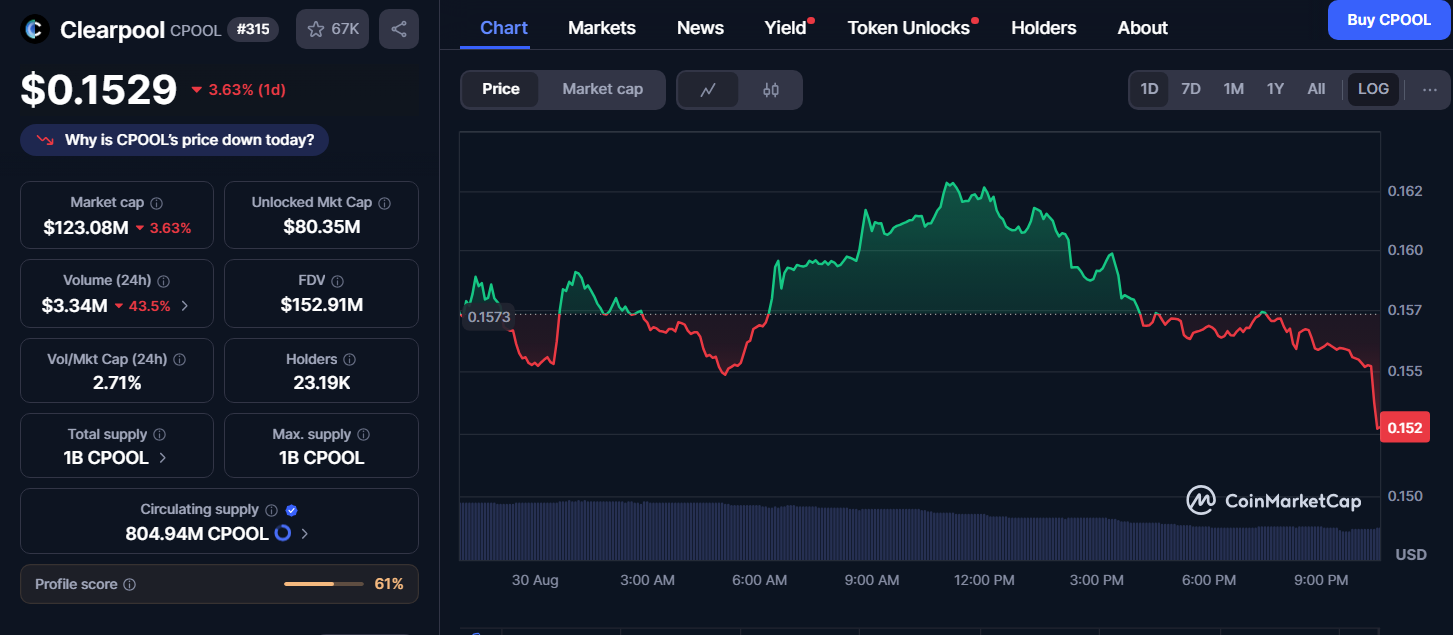The height and width of the screenshot is (635, 1453).
Task: Set chart range to 1D
Action: click(x=1149, y=89)
